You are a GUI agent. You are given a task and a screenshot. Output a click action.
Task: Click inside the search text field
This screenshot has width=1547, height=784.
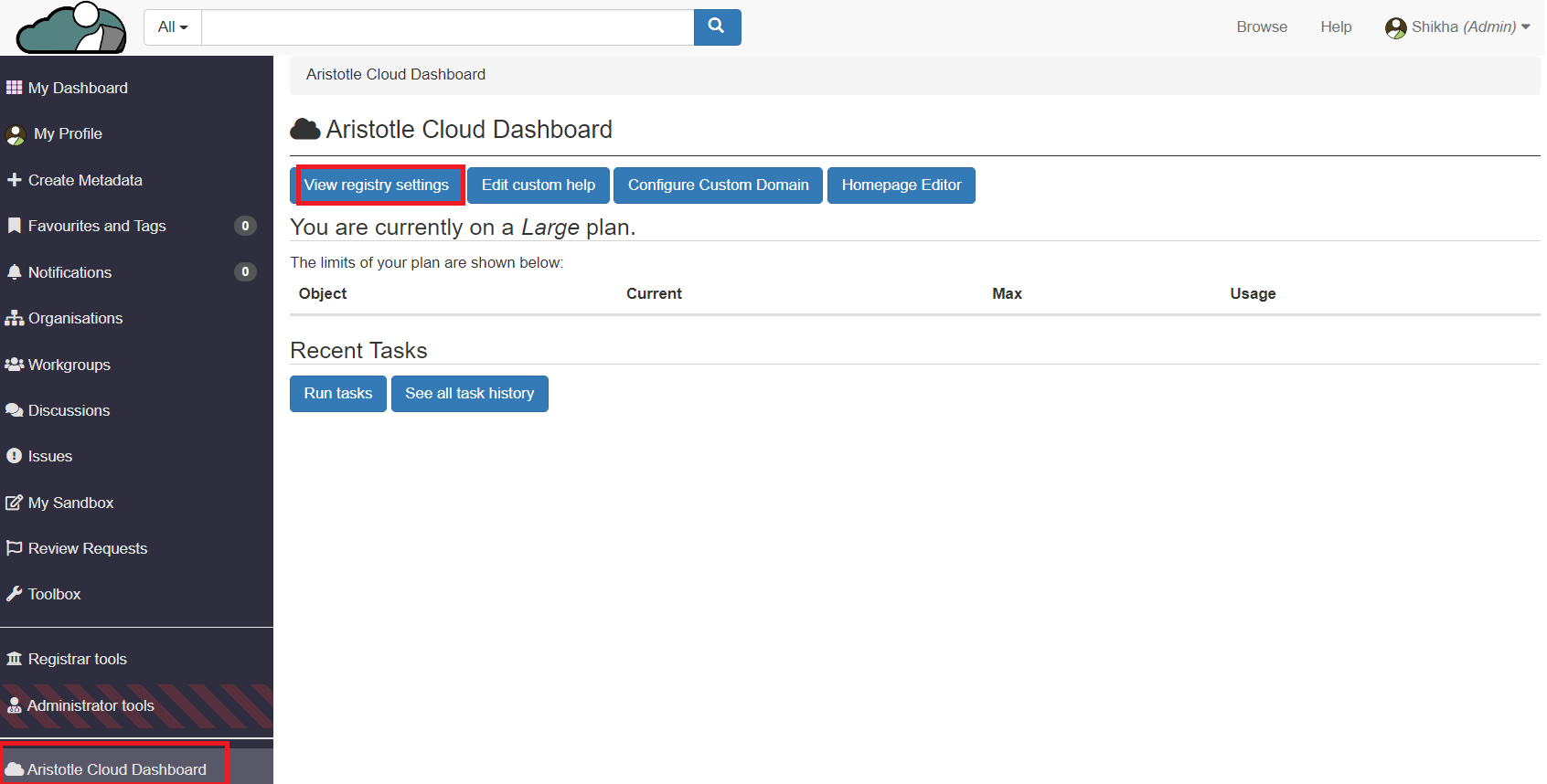pyautogui.click(x=447, y=27)
